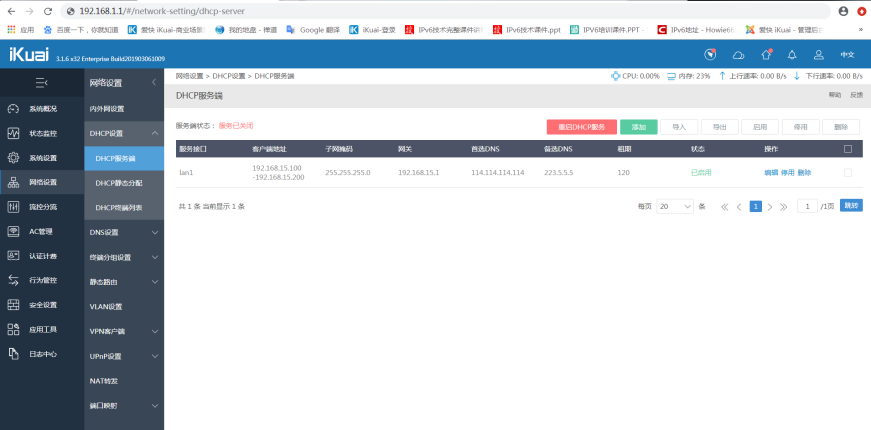Toggle the select-all checkbox in the table header

pyautogui.click(x=848, y=149)
